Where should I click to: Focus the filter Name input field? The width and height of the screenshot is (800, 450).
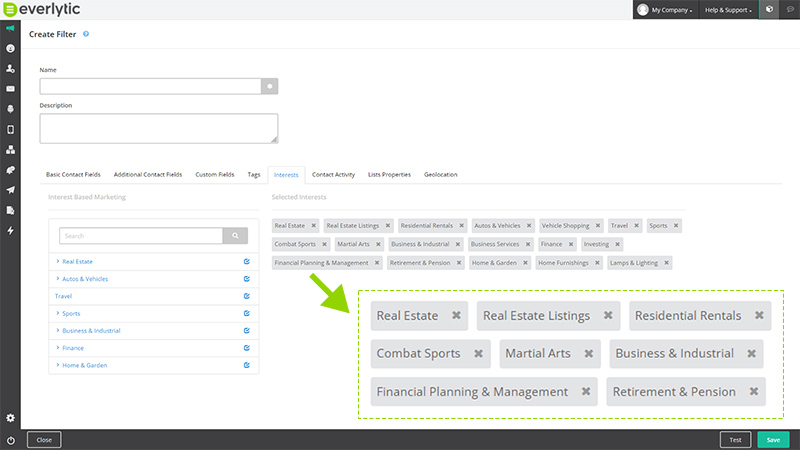pos(151,86)
